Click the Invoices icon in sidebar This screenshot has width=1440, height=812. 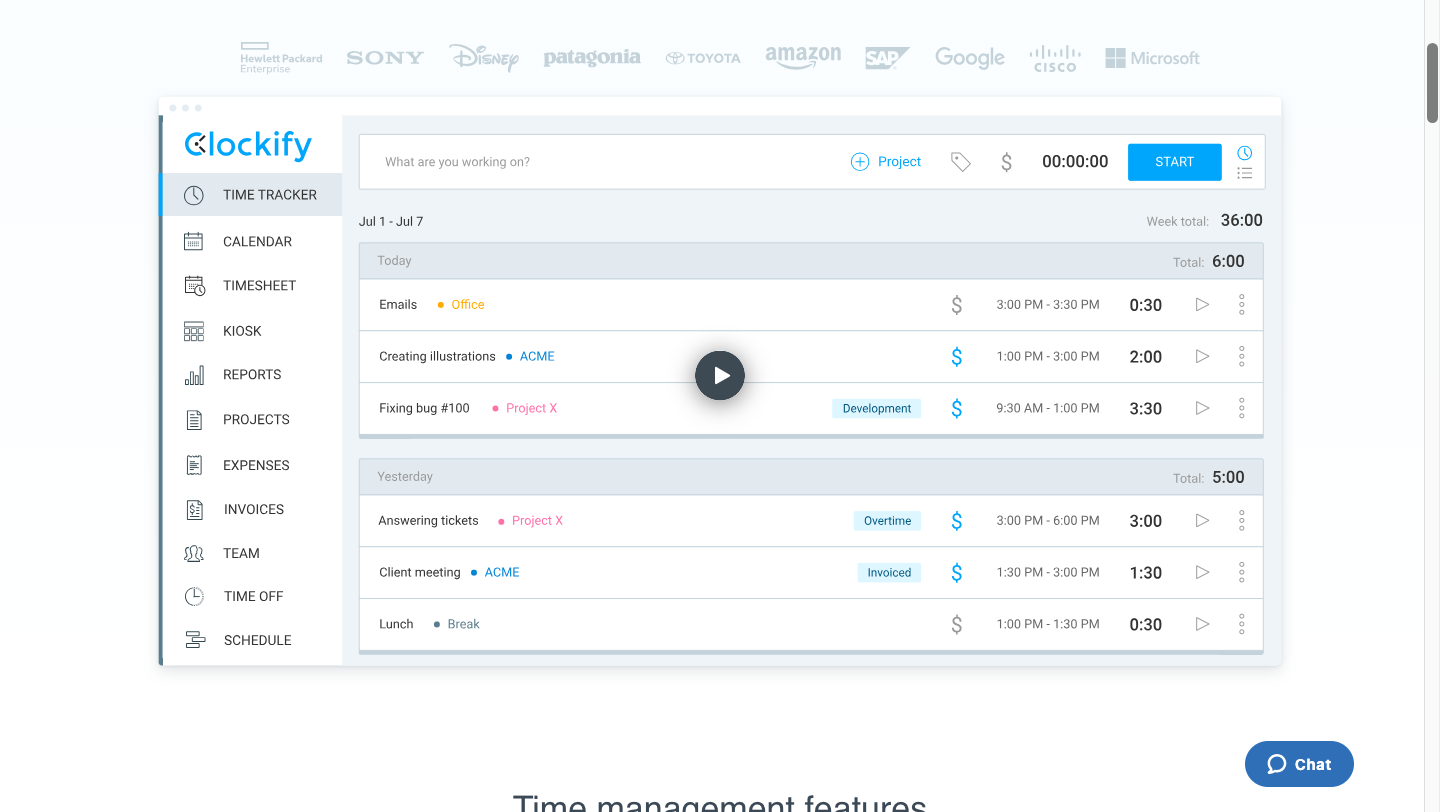click(194, 509)
